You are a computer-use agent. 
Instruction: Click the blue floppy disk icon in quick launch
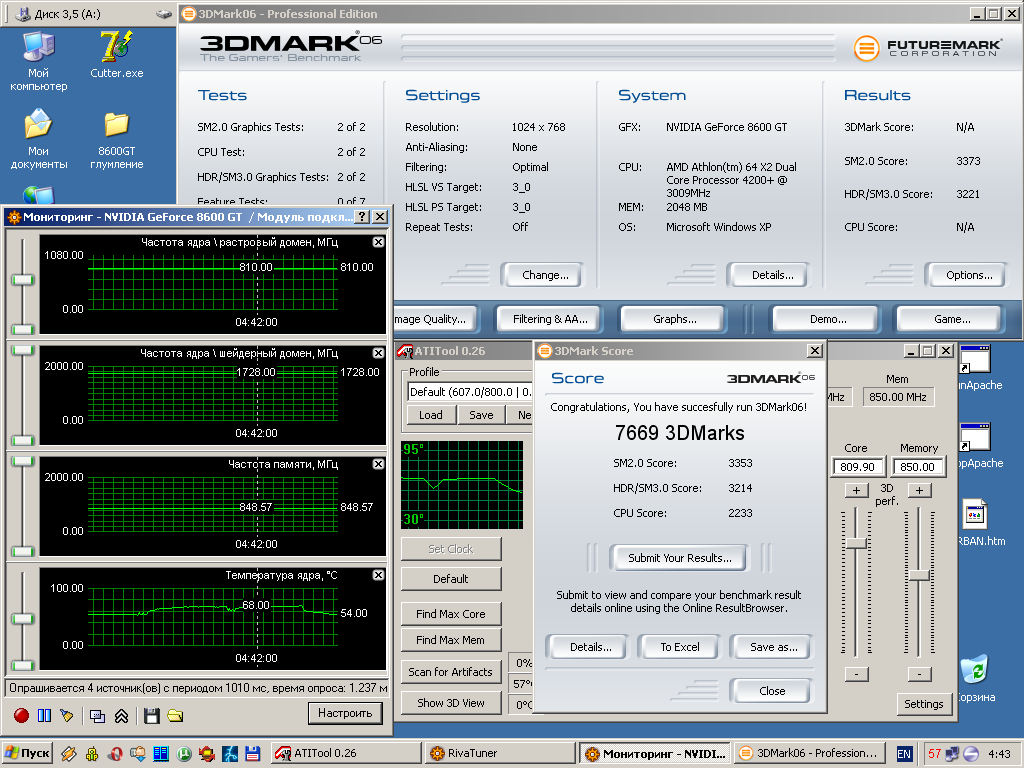(x=253, y=754)
